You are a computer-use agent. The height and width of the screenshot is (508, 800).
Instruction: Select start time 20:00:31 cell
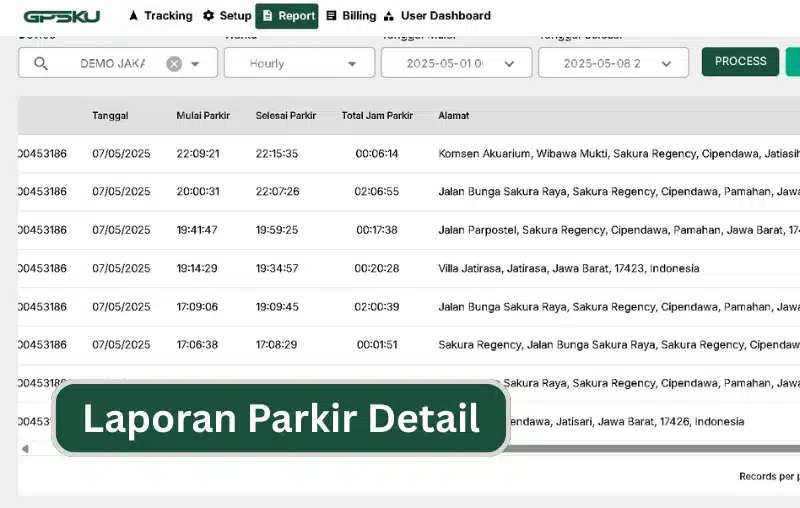pyautogui.click(x=198, y=191)
